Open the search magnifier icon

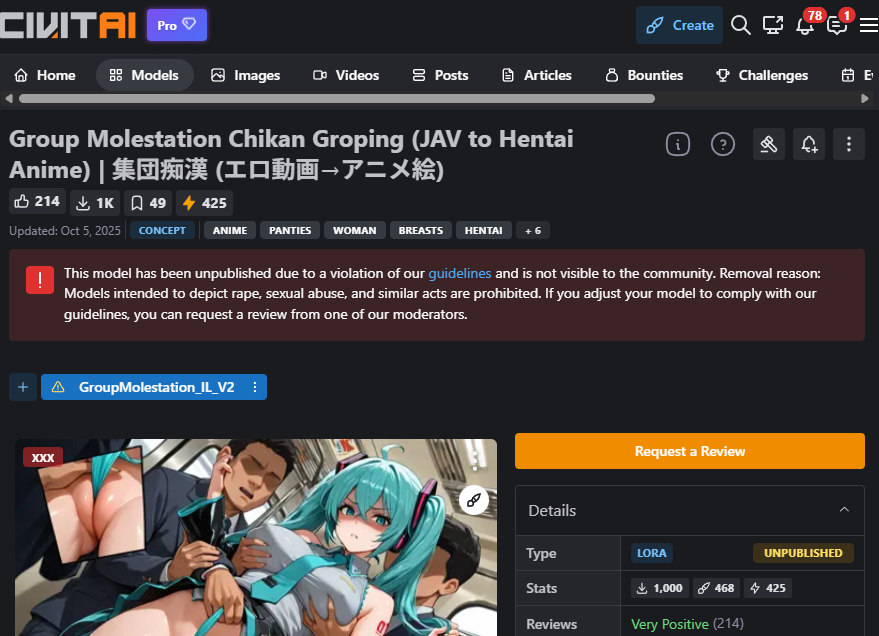click(741, 25)
